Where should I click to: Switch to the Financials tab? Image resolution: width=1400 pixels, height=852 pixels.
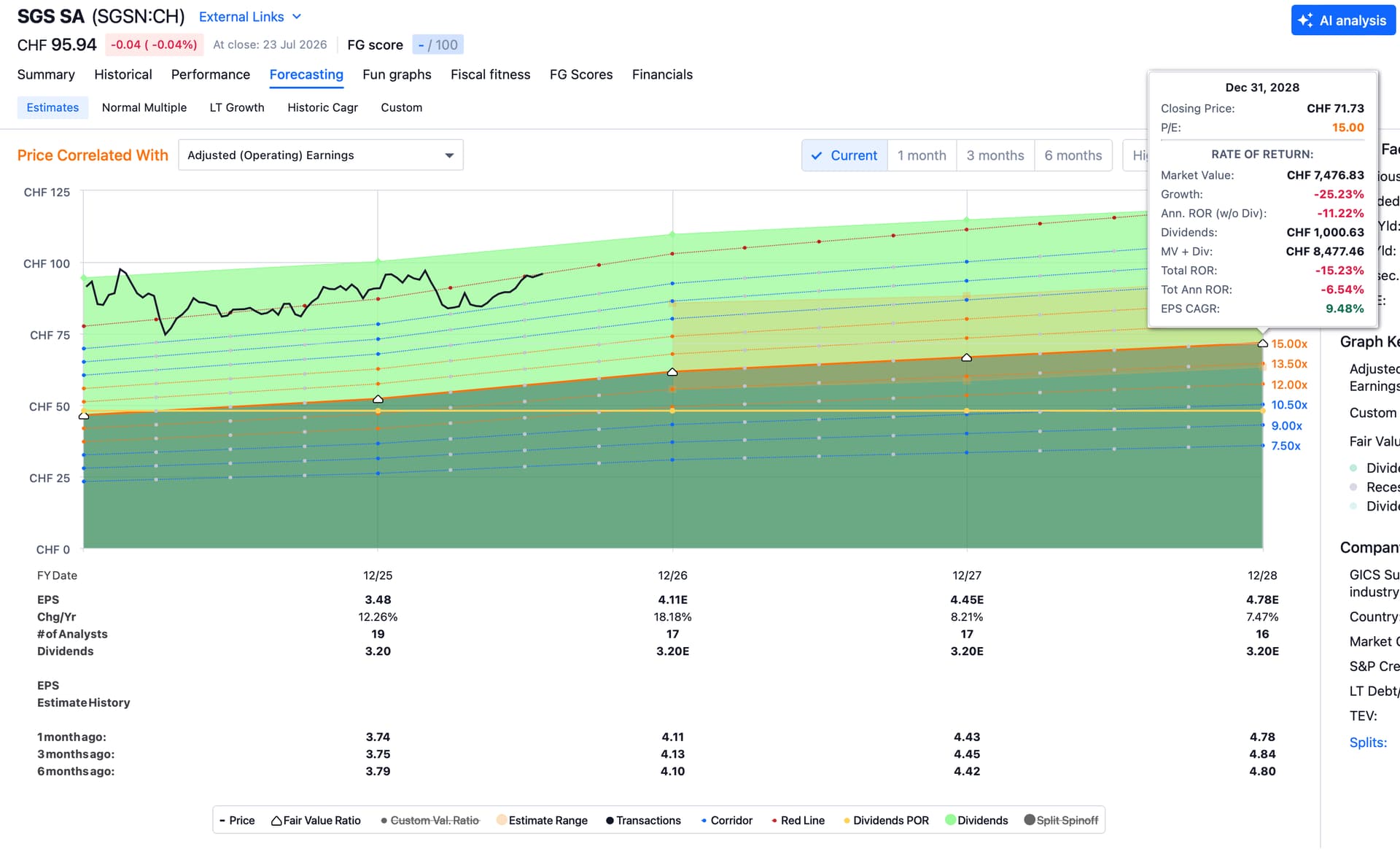coord(662,74)
